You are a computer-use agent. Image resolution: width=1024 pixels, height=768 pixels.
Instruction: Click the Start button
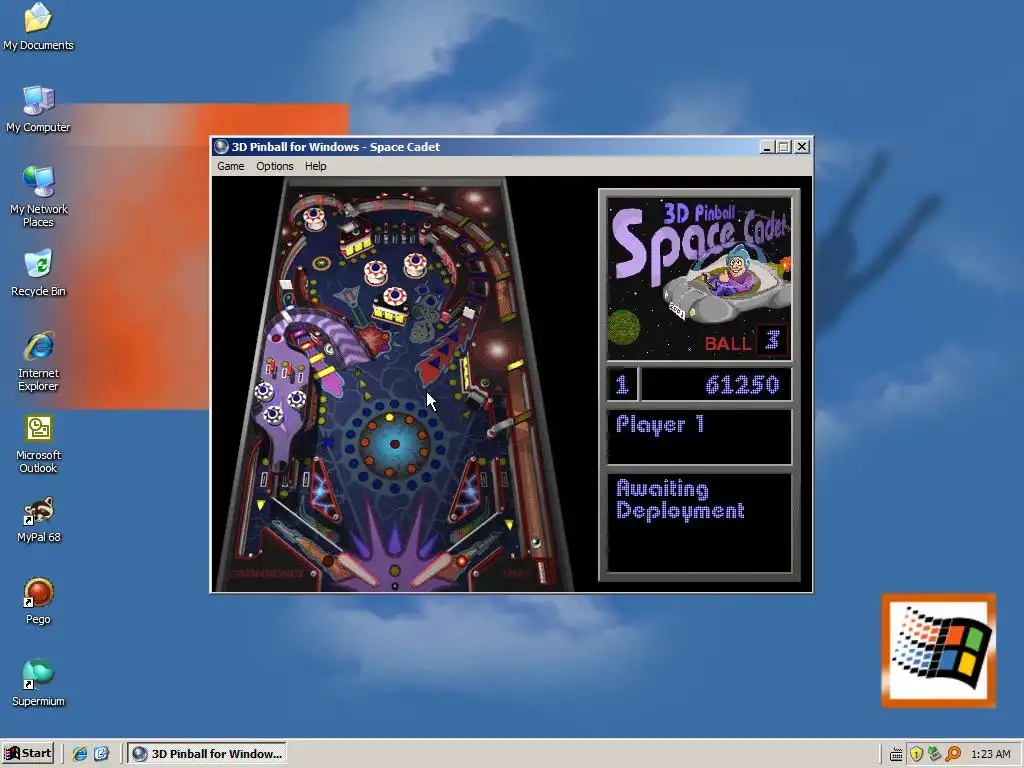[28, 754]
